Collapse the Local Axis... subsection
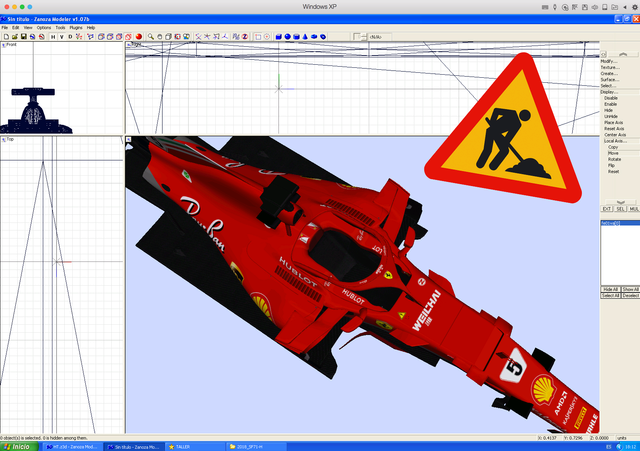Image resolution: width=640 pixels, height=451 pixels. click(x=615, y=141)
